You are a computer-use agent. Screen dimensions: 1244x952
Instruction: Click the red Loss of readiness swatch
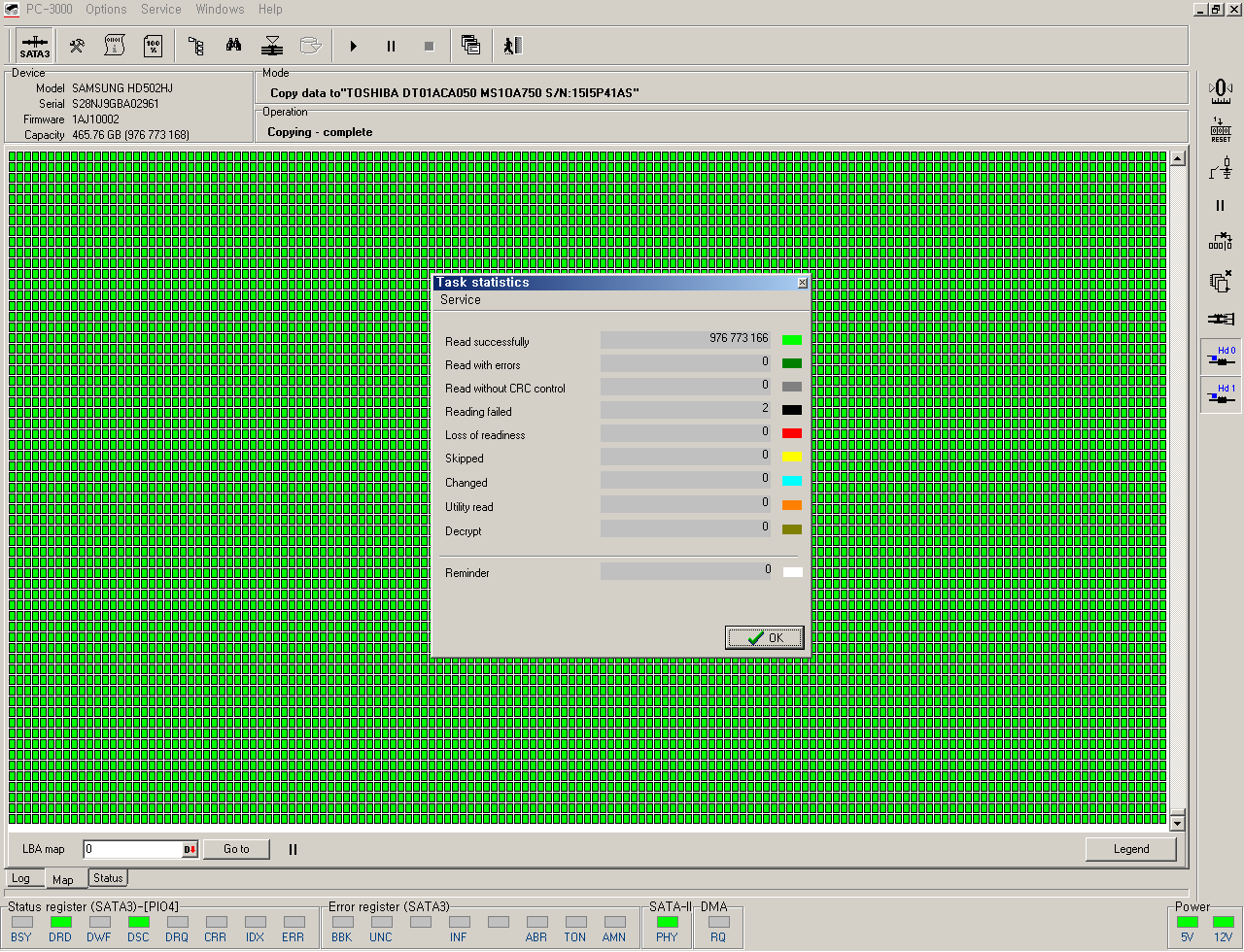tap(792, 433)
